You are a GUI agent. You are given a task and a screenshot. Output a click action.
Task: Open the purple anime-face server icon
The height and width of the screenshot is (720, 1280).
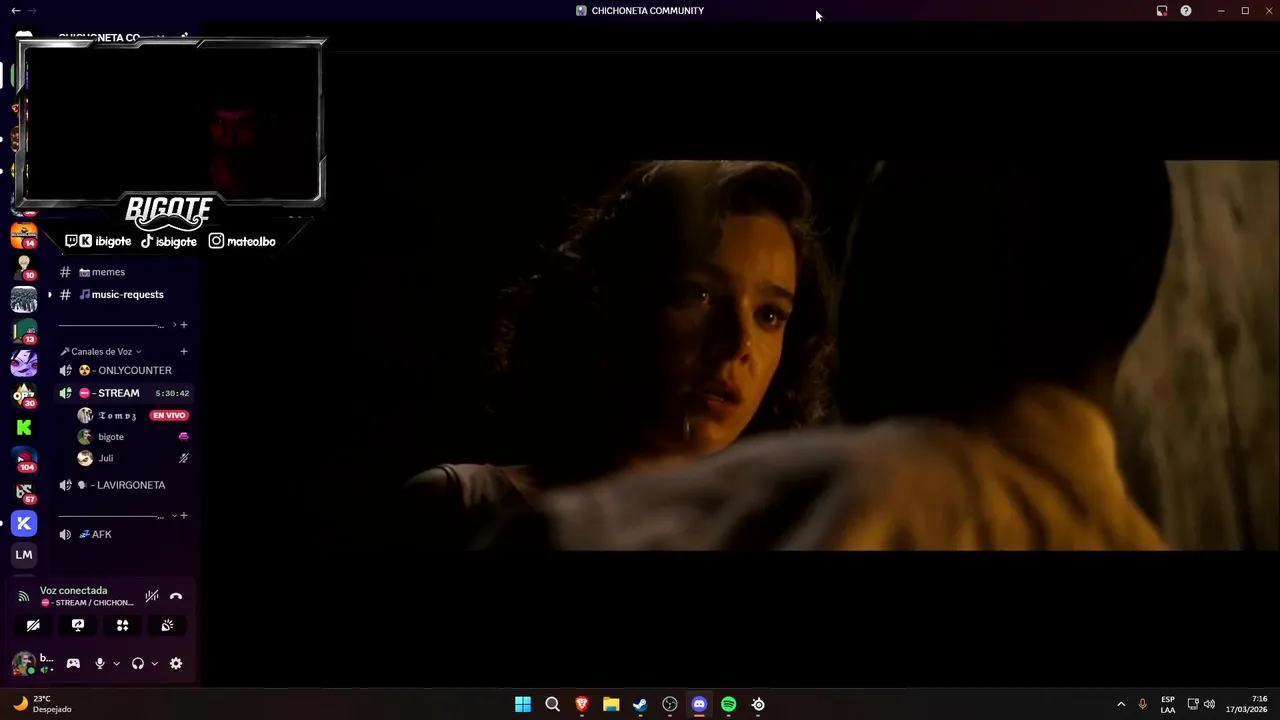click(24, 363)
